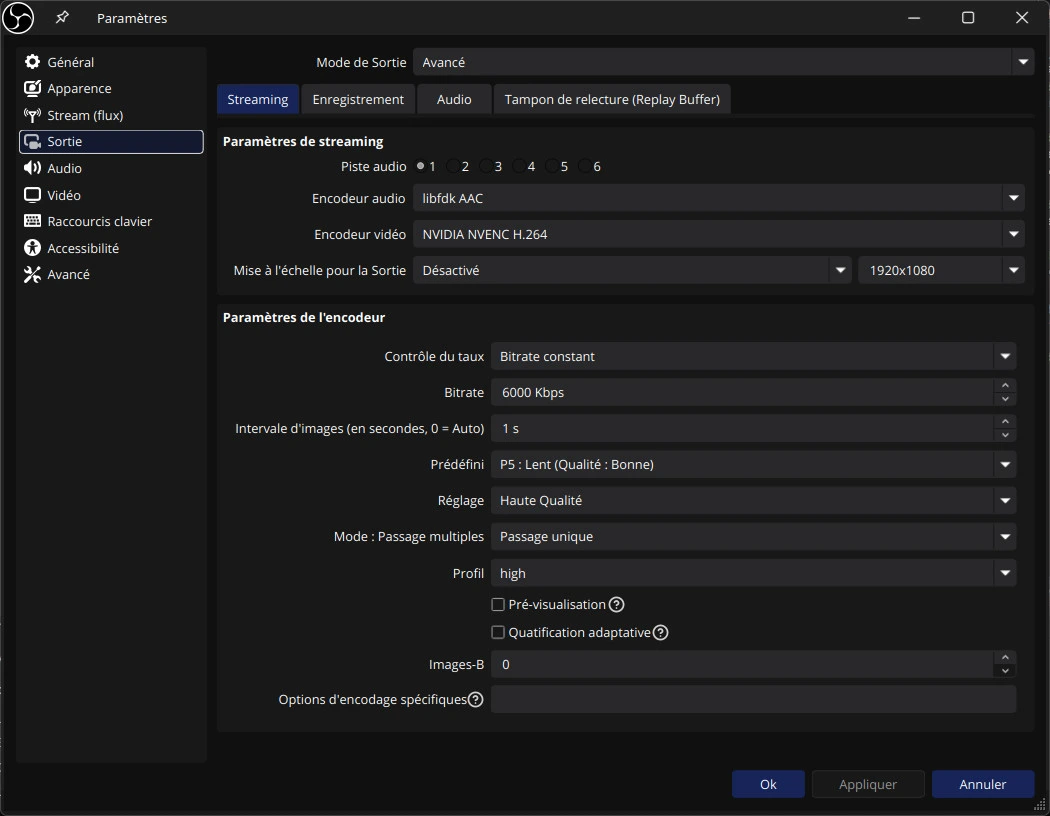
Task: Open Apparence settings via its sidebar icon
Action: click(32, 89)
